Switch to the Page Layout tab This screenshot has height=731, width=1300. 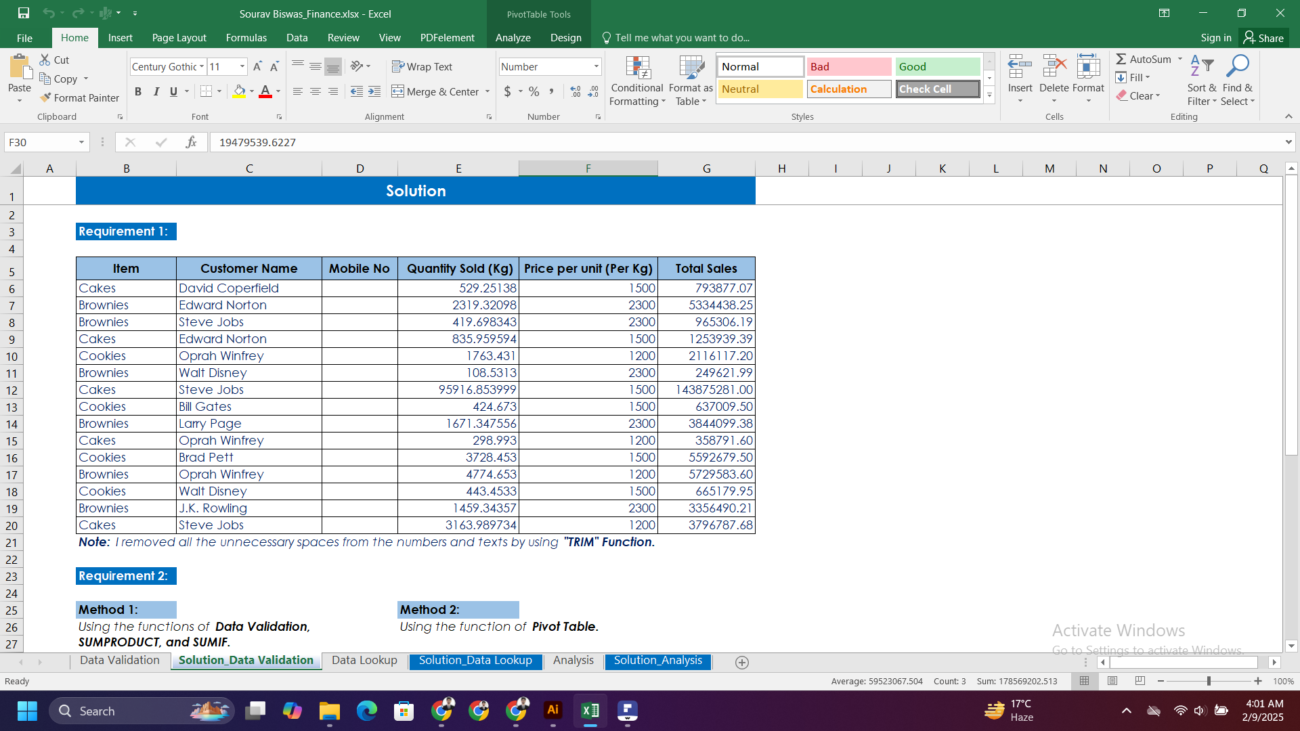pos(179,38)
